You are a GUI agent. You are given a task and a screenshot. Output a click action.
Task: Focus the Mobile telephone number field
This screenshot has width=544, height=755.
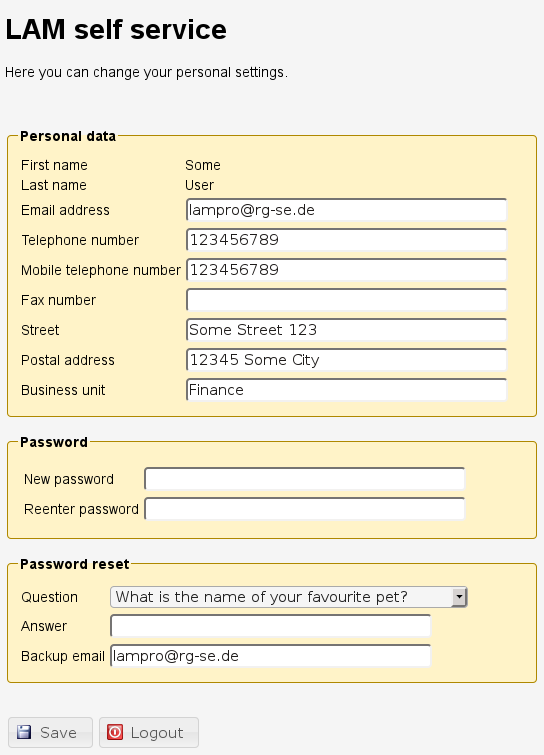(346, 270)
